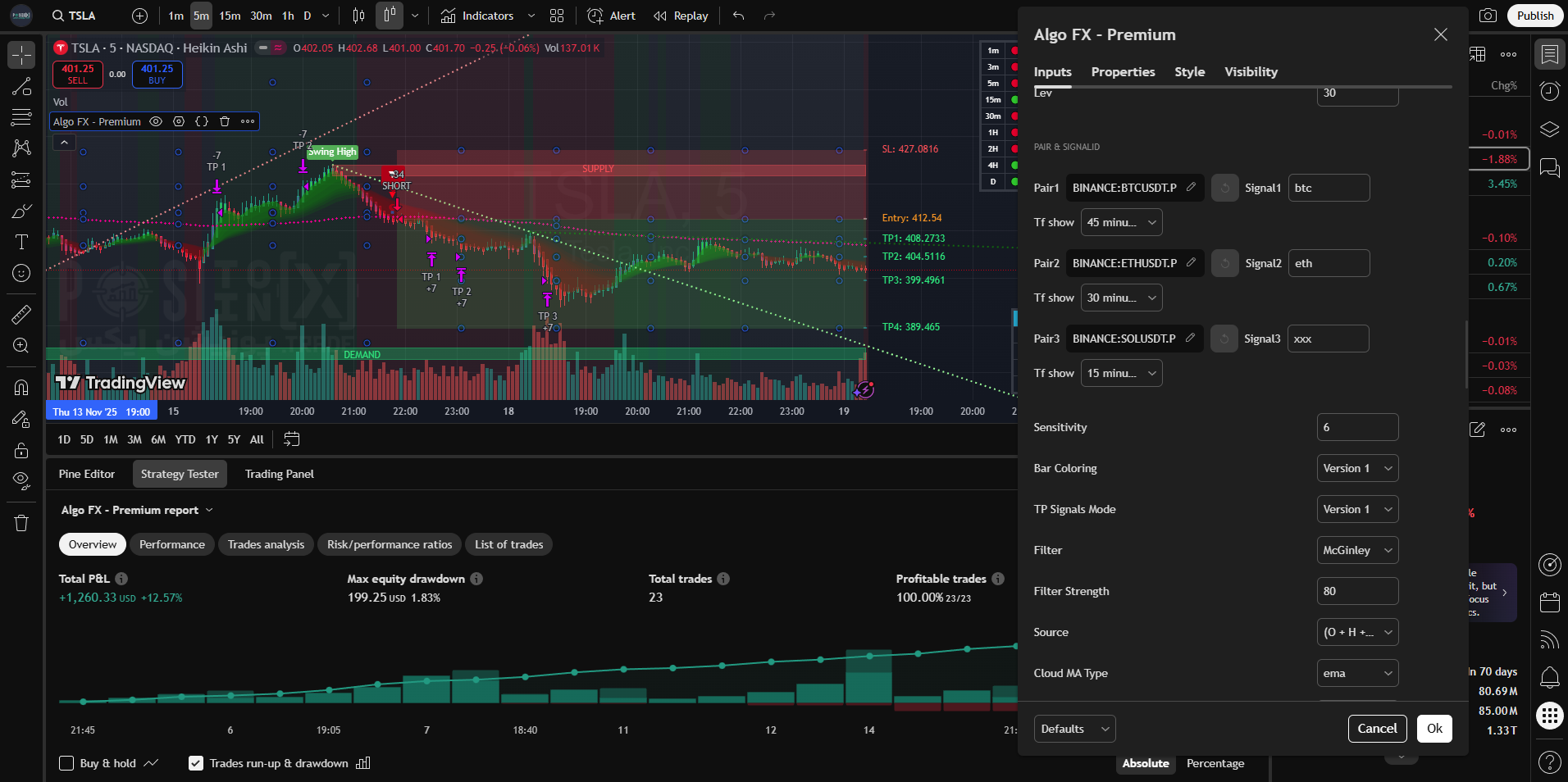Expand the Filter McGinley dropdown
The image size is (1568, 782).
click(1356, 550)
